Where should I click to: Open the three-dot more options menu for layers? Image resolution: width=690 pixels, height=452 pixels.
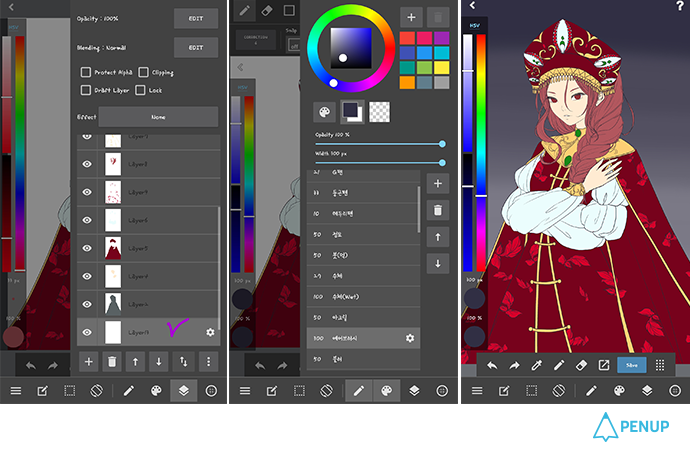pos(209,362)
